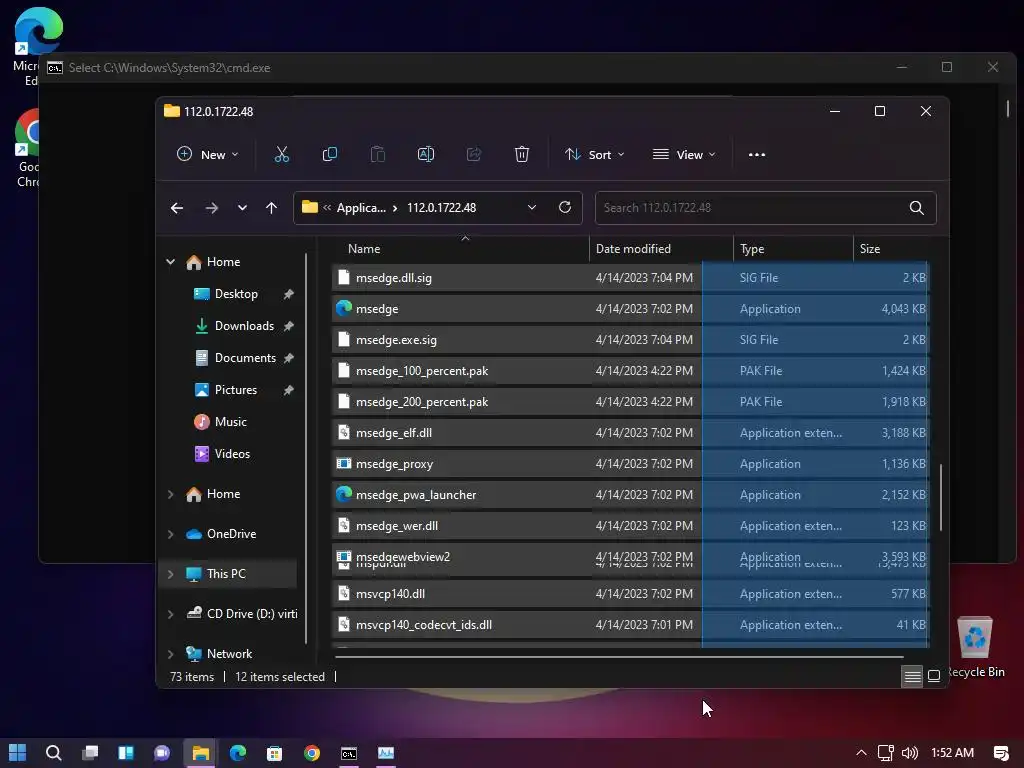Click the Copy icon in the toolbar
The image size is (1024, 768).
pyautogui.click(x=330, y=155)
